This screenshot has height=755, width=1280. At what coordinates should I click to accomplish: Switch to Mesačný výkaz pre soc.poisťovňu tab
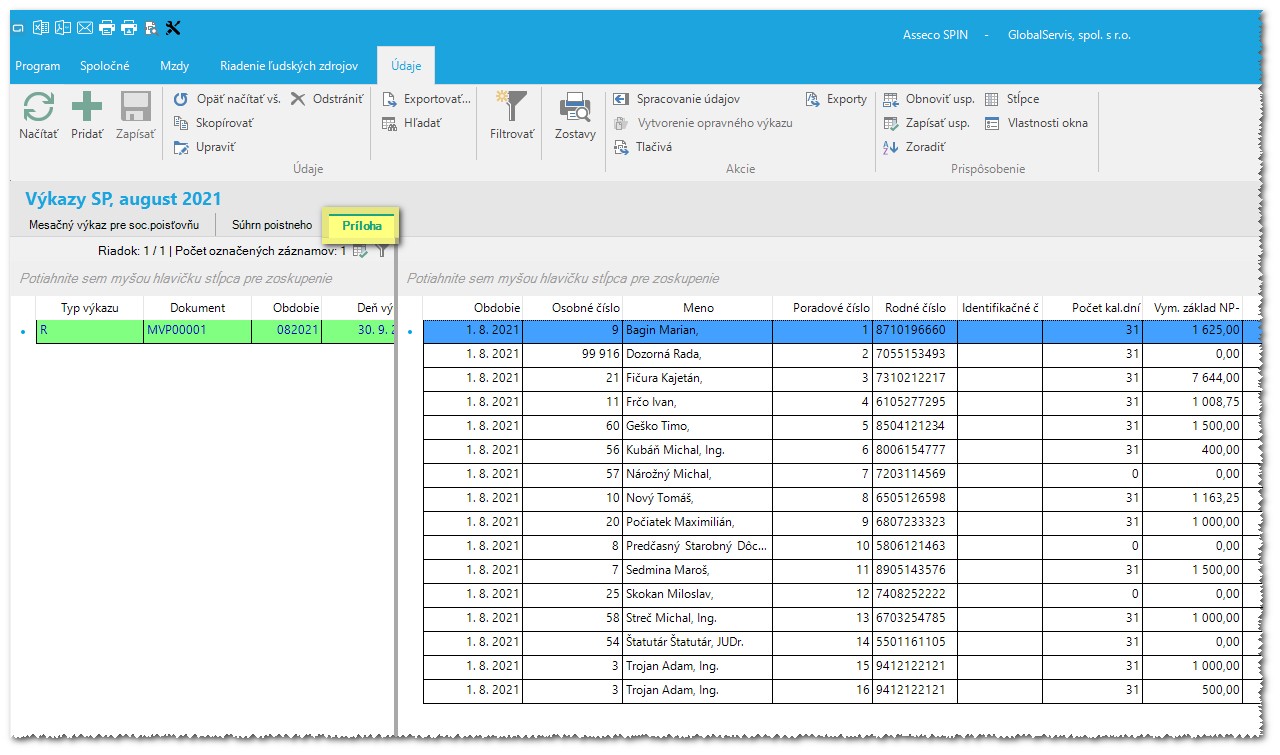point(114,225)
